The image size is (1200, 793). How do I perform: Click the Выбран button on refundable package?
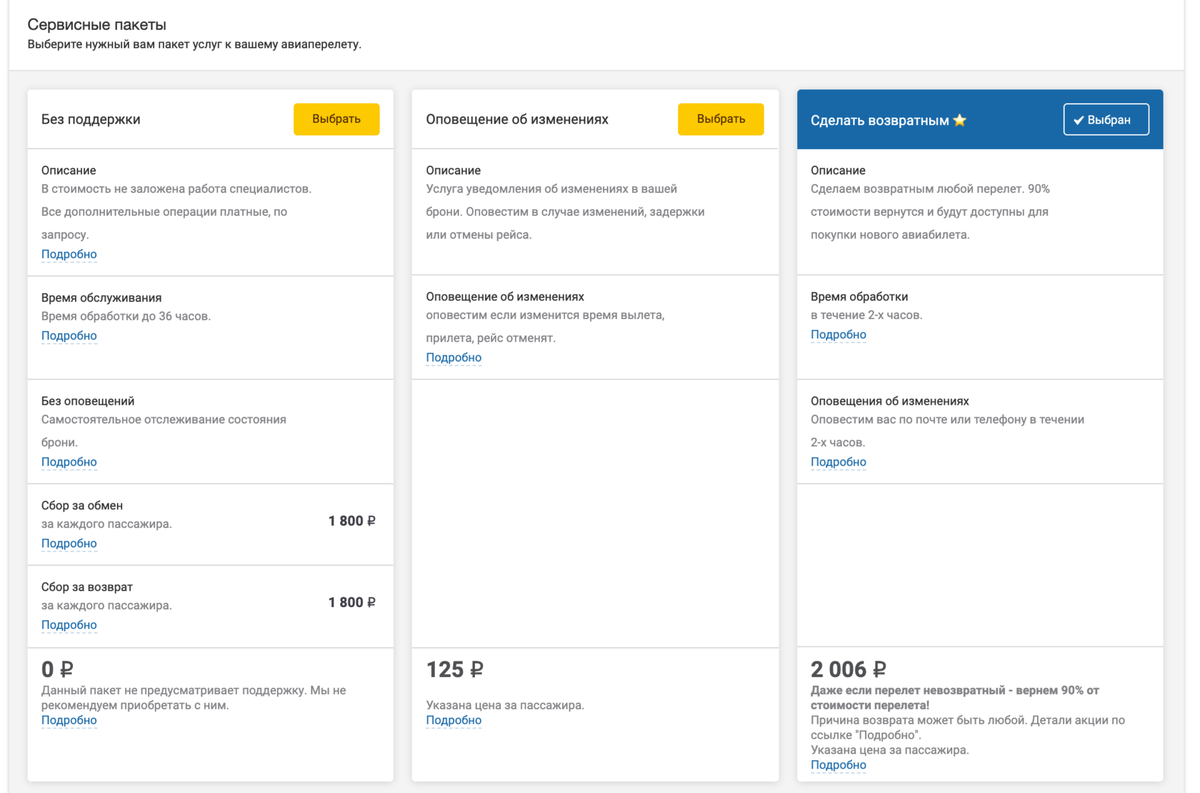pos(1105,120)
